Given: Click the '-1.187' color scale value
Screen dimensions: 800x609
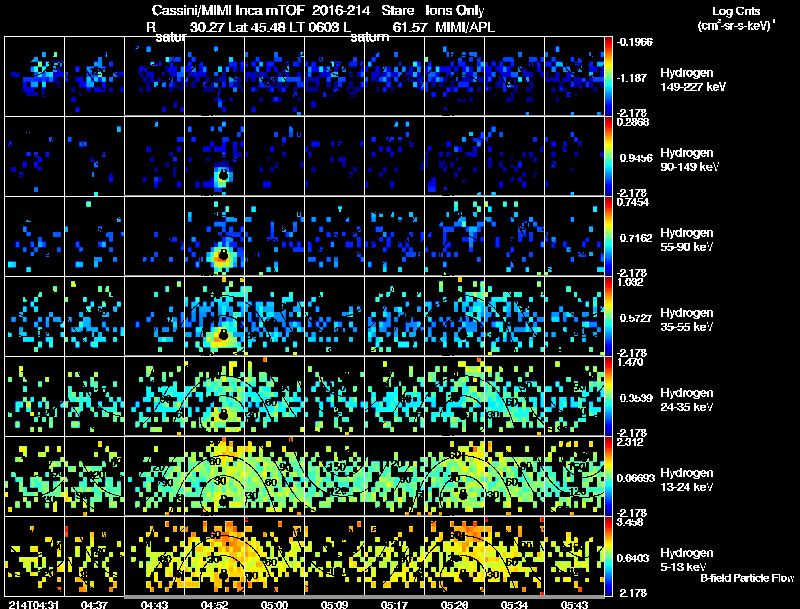Looking at the screenshot, I should pos(632,78).
